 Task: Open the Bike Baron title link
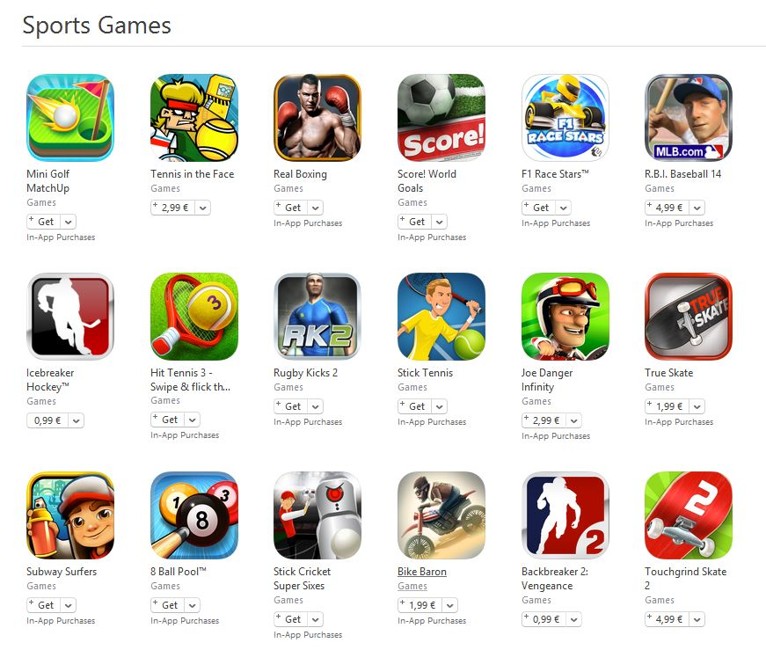422,571
